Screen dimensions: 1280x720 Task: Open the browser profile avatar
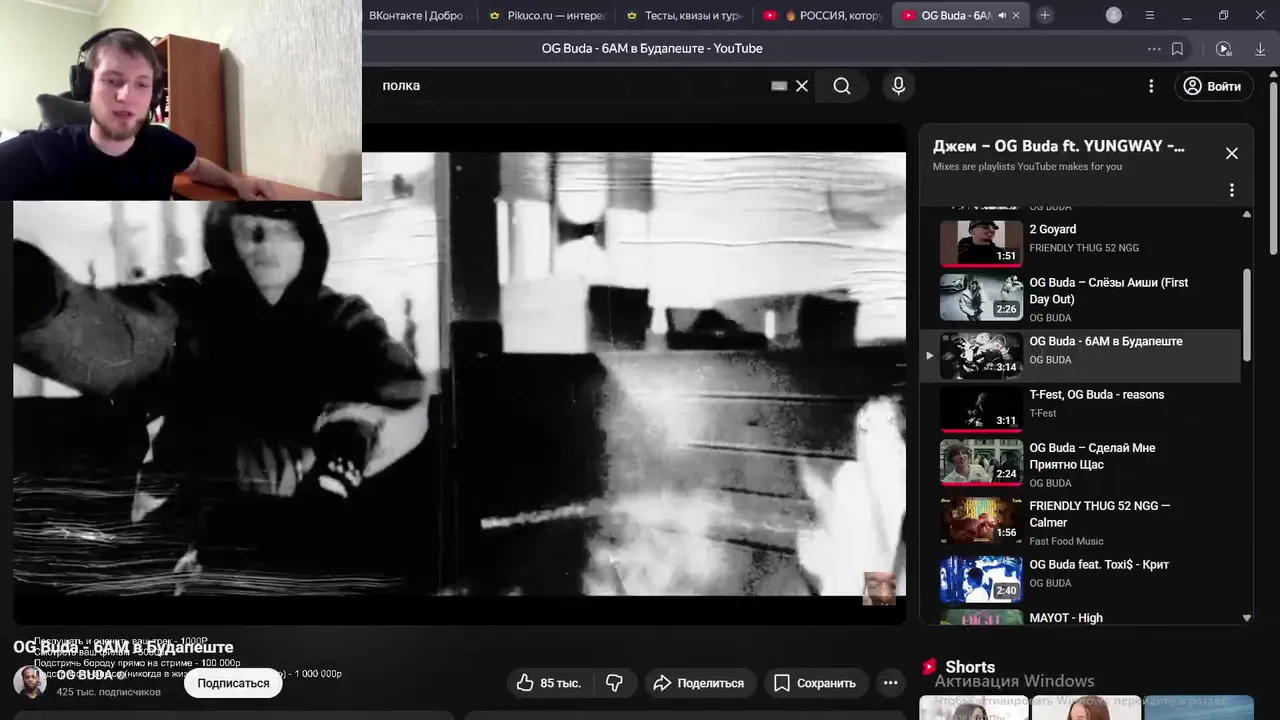pyautogui.click(x=1114, y=15)
